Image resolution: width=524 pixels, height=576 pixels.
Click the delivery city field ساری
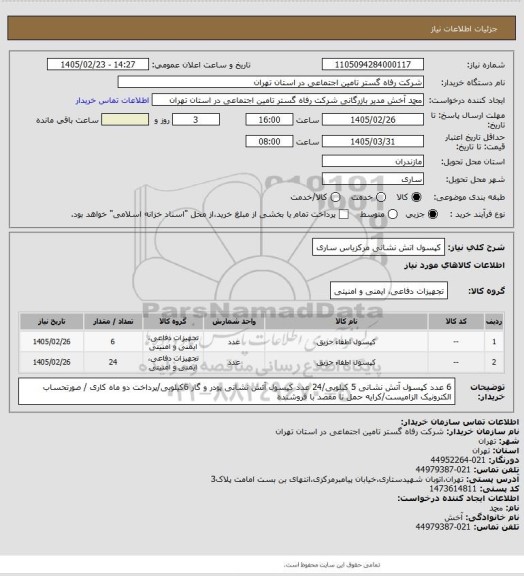tap(373, 179)
